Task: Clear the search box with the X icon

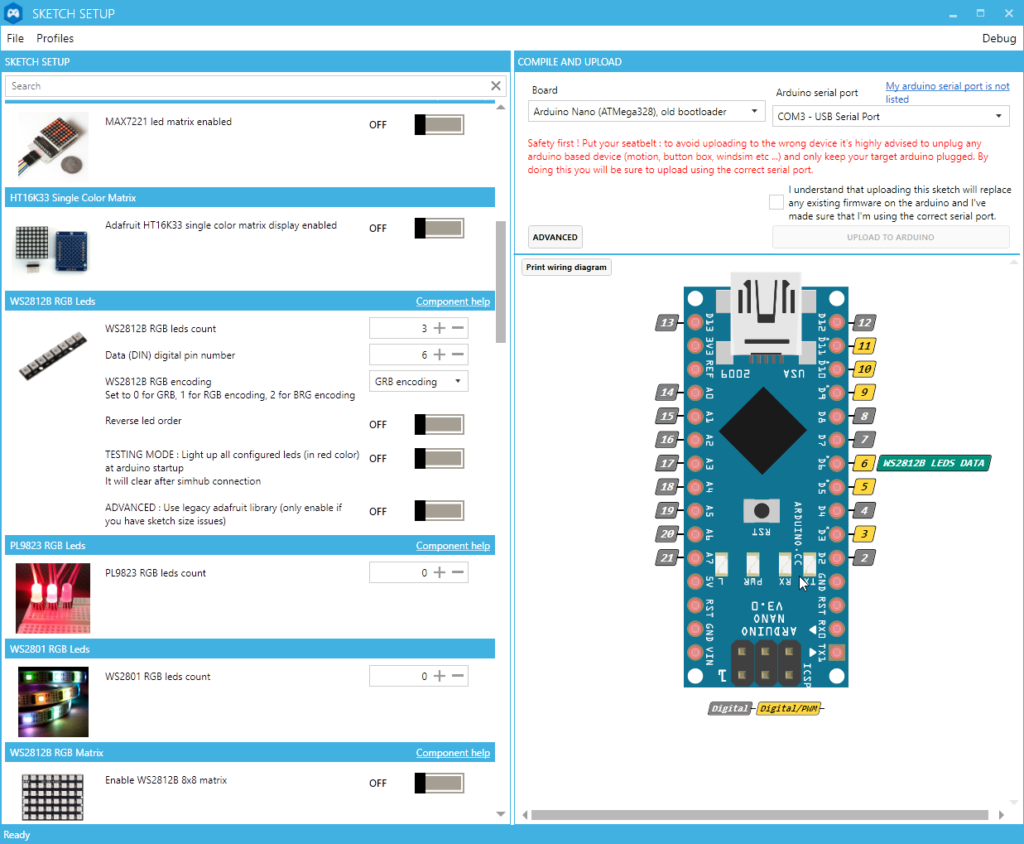Action: (496, 86)
